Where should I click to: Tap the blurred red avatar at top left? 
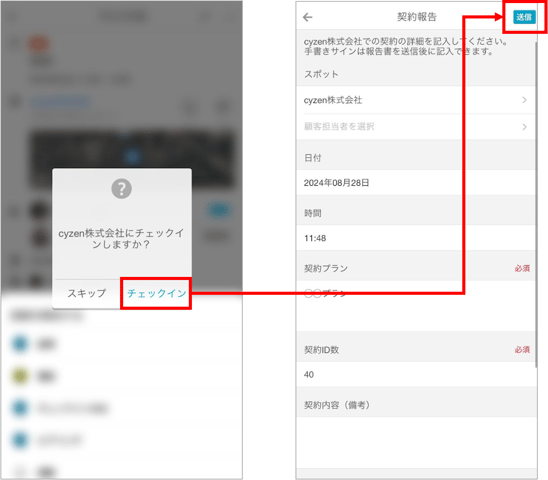38,44
